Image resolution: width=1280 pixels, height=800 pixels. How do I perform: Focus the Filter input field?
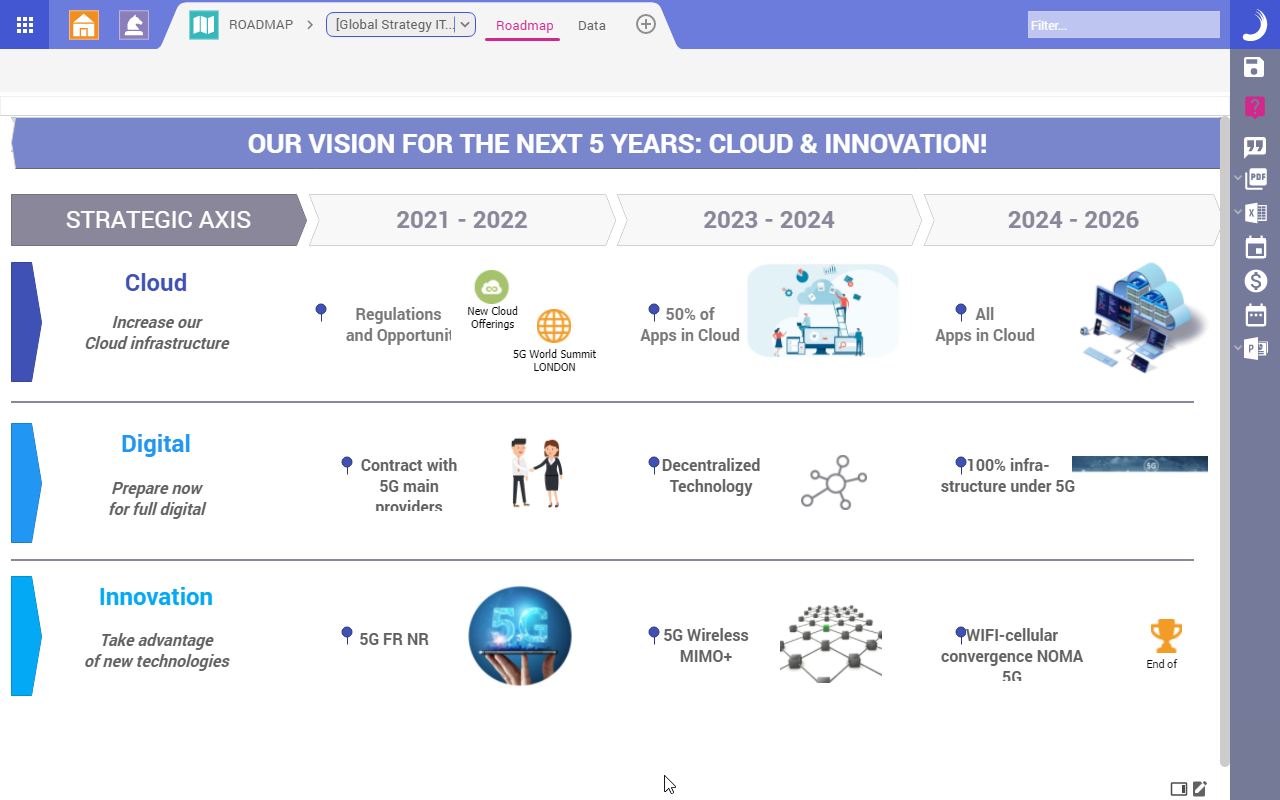pyautogui.click(x=1124, y=25)
